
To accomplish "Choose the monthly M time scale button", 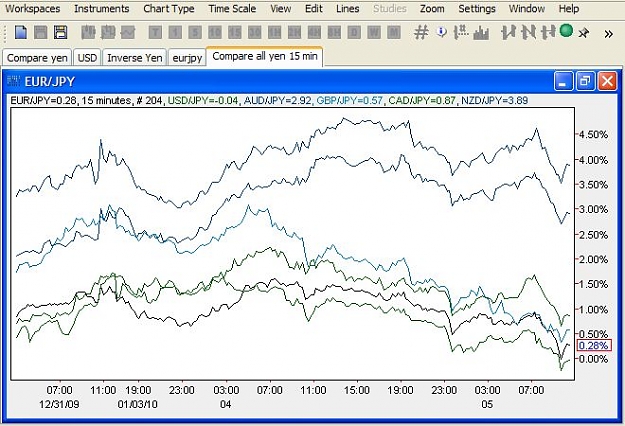I will 394,32.
